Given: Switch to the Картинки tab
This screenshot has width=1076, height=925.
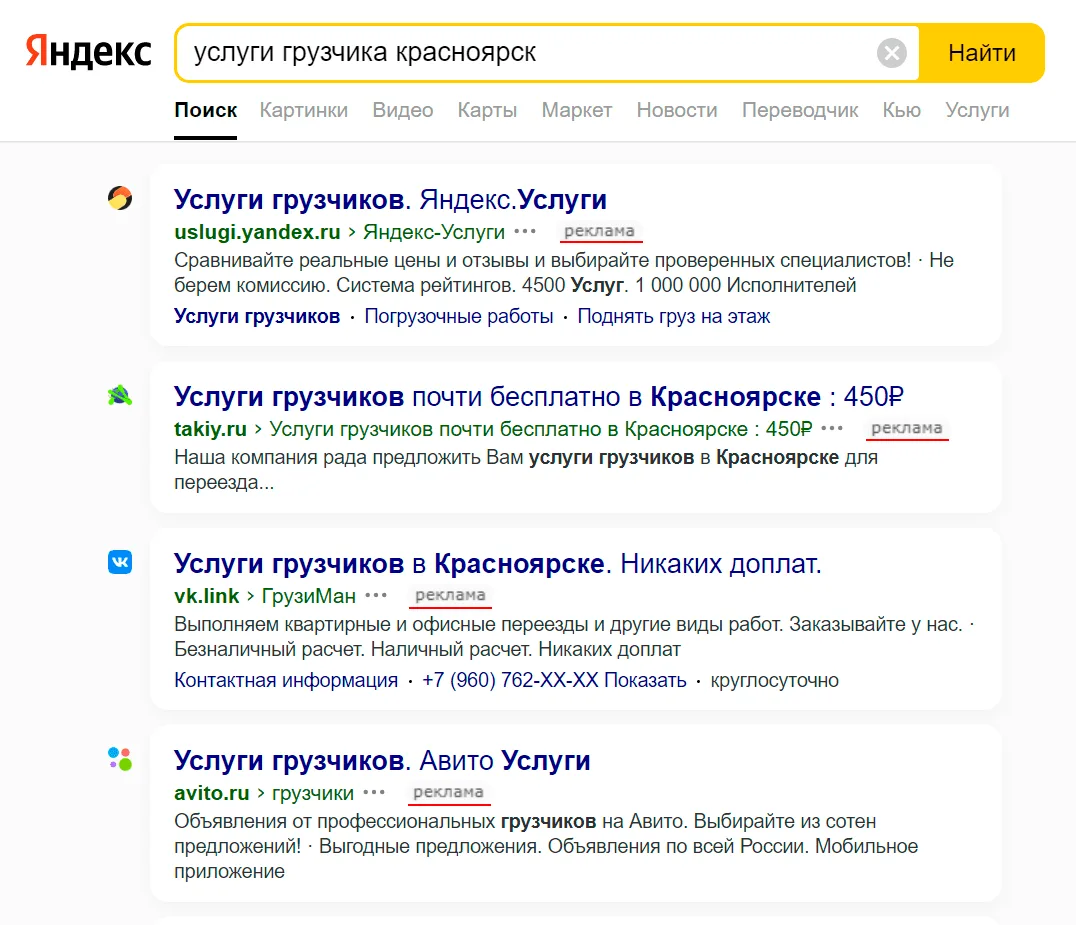Looking at the screenshot, I should (303, 110).
